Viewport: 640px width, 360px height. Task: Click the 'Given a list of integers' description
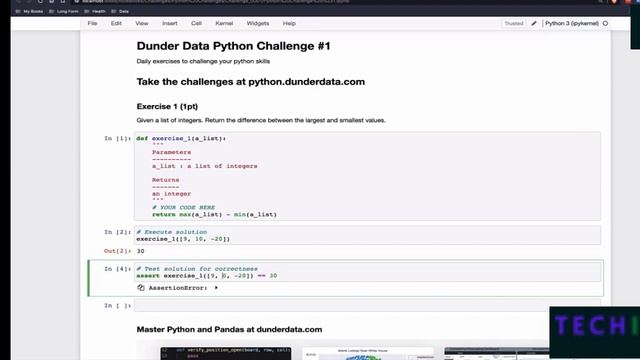pos(261,120)
